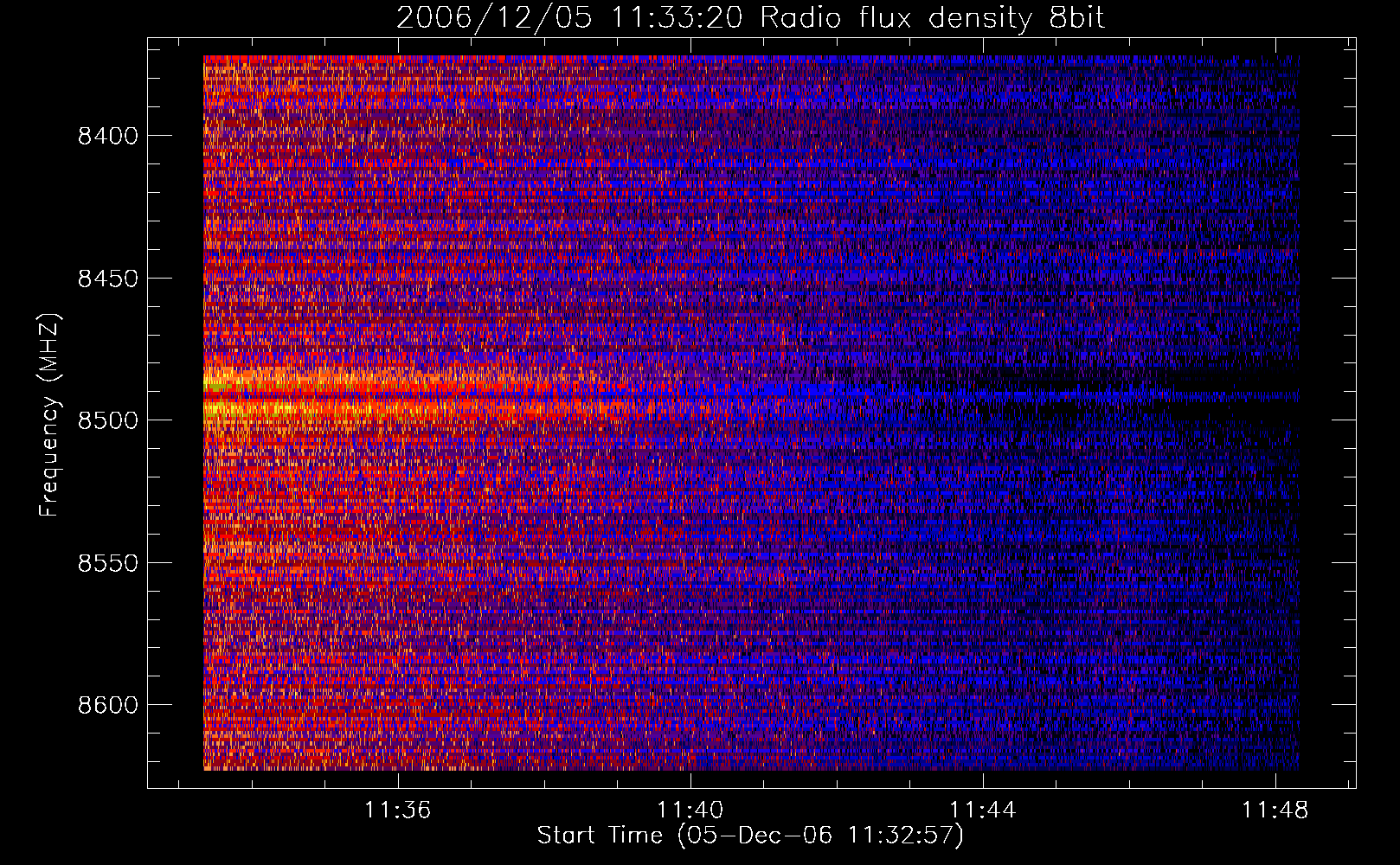Click the 11:44 time tick label
Screen dimensions: 1400x865
coord(983,811)
